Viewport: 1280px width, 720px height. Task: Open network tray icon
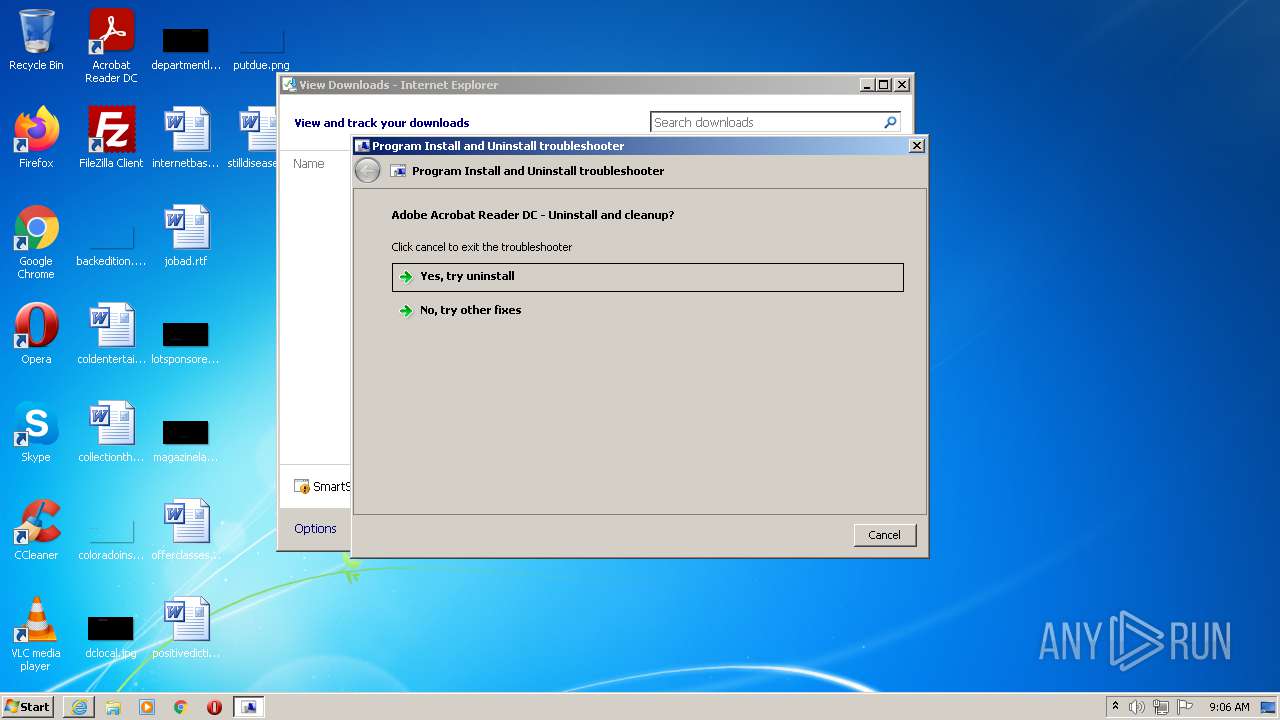click(x=1161, y=707)
